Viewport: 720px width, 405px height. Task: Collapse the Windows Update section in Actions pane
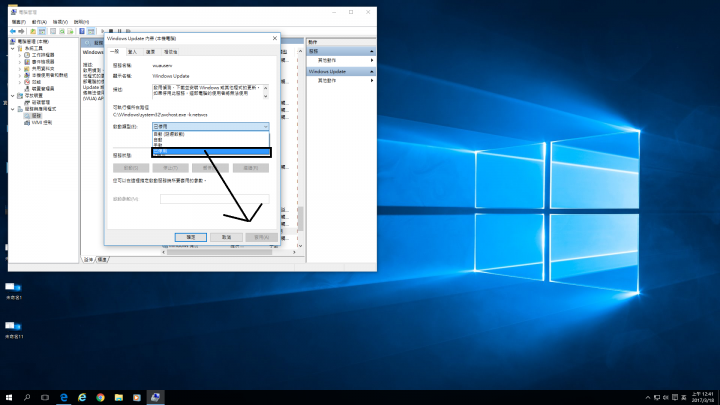(x=371, y=72)
